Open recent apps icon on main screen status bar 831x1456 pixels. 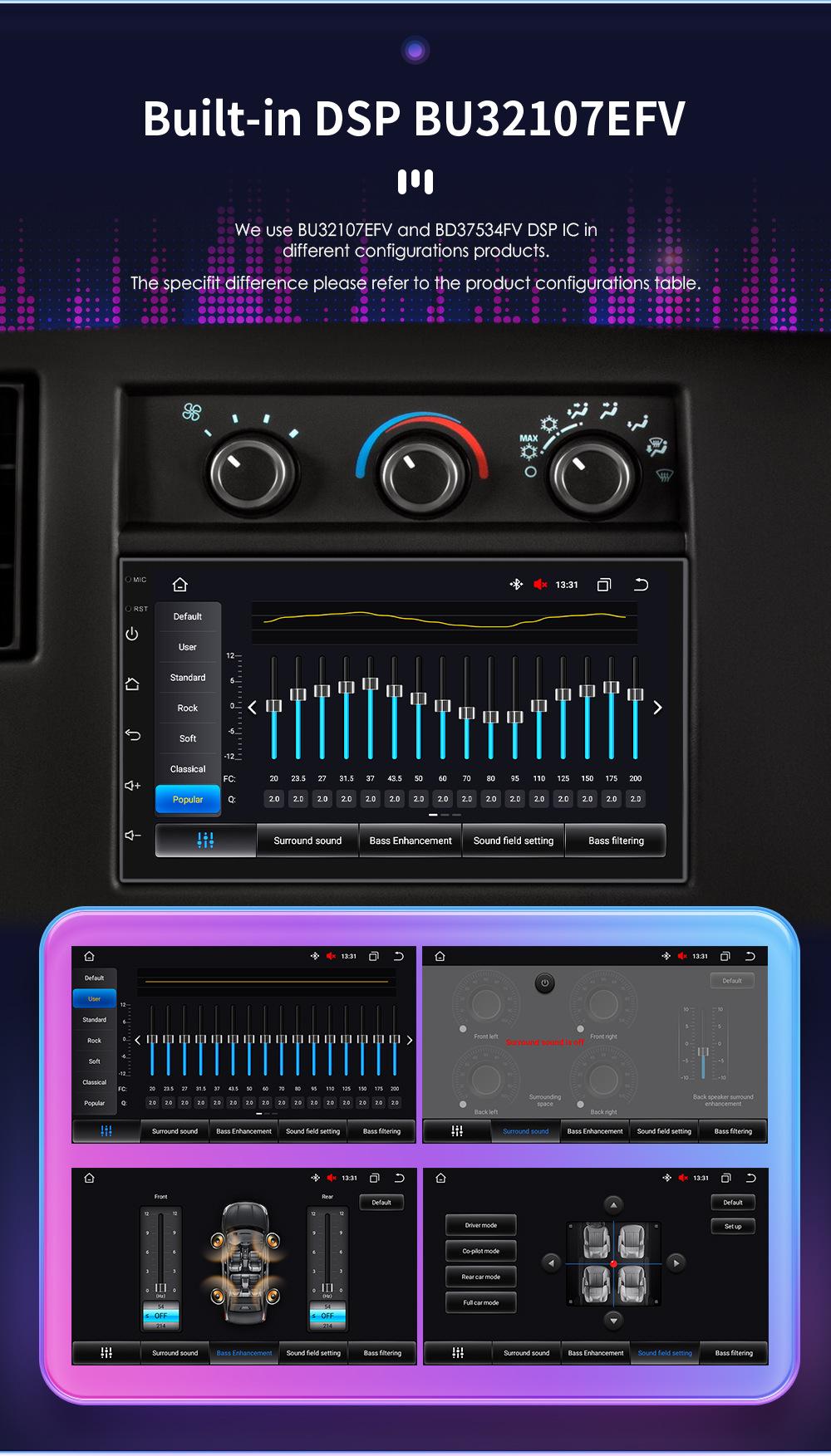coord(604,585)
